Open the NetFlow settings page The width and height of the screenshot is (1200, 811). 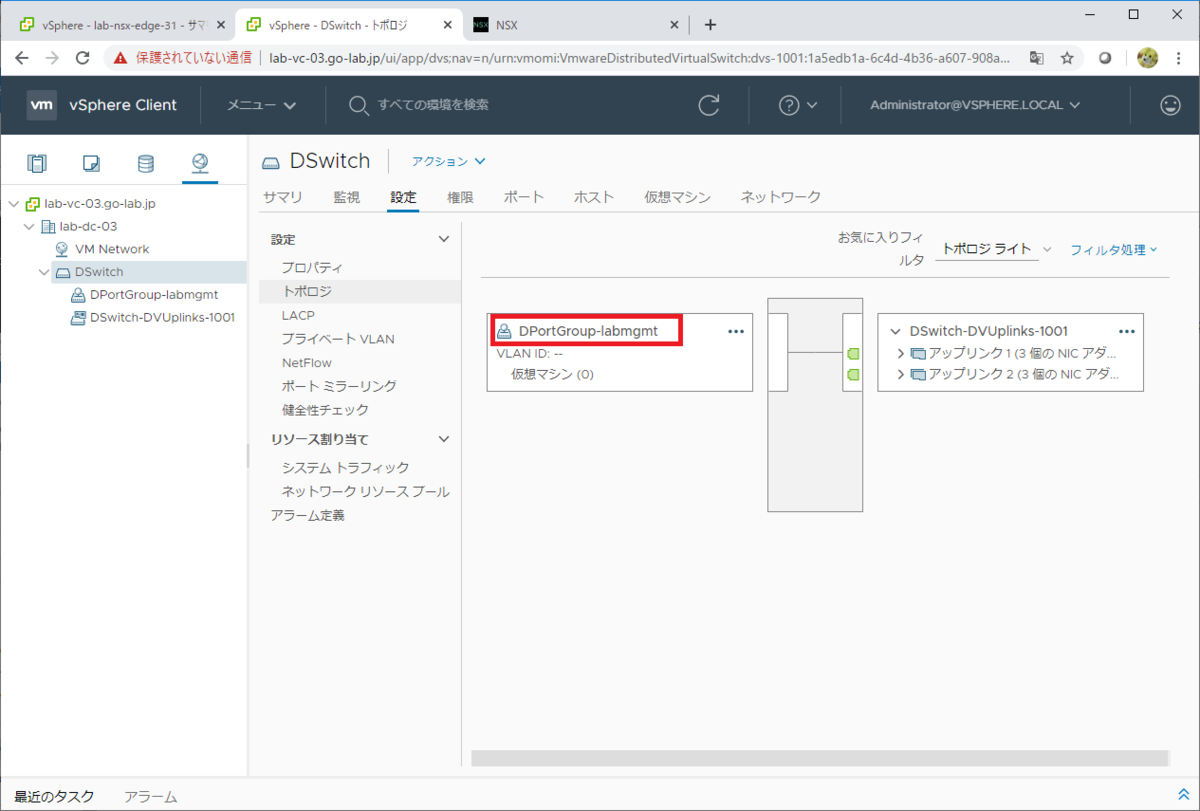(x=307, y=363)
